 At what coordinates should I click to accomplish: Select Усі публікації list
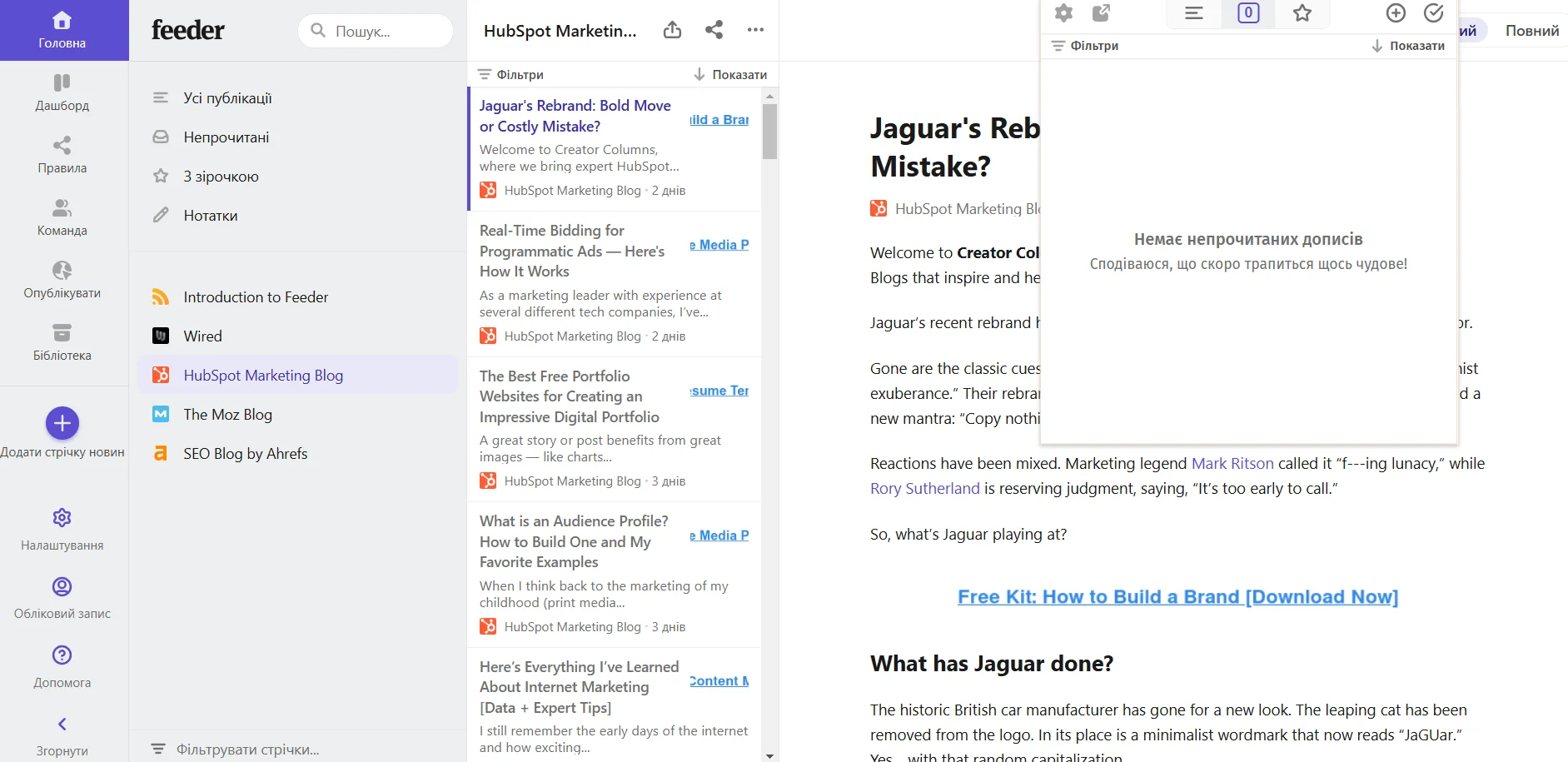pyautogui.click(x=298, y=98)
